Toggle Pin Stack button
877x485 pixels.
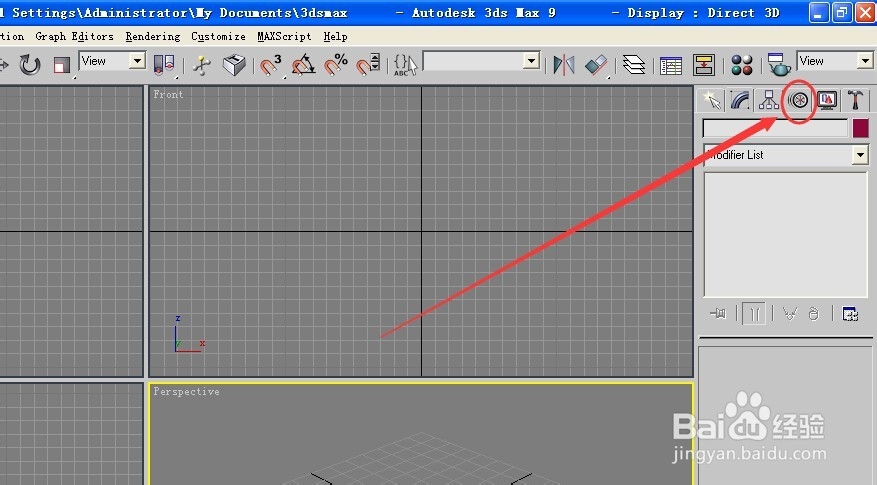[718, 314]
